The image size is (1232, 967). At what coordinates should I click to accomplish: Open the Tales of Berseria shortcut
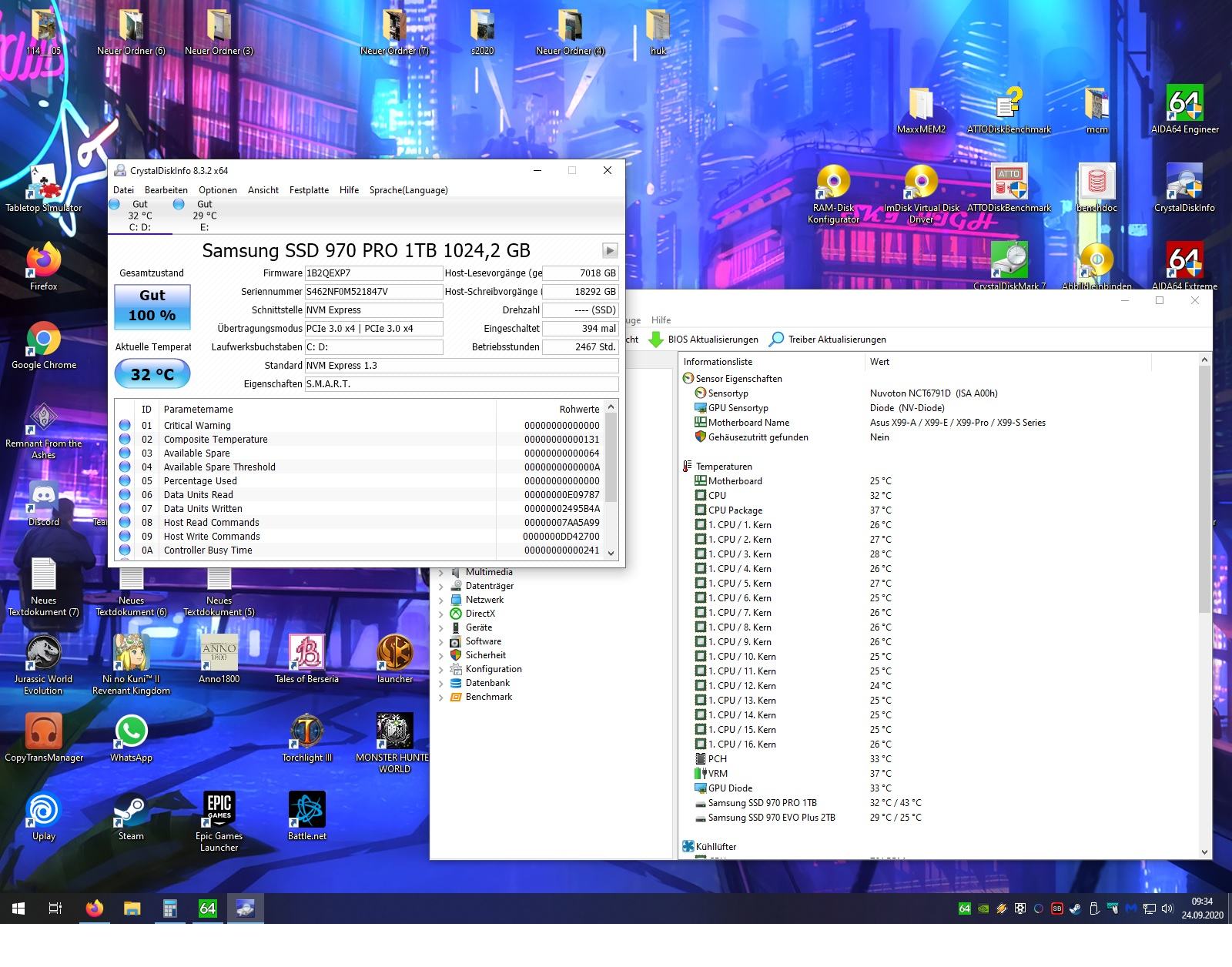(307, 660)
